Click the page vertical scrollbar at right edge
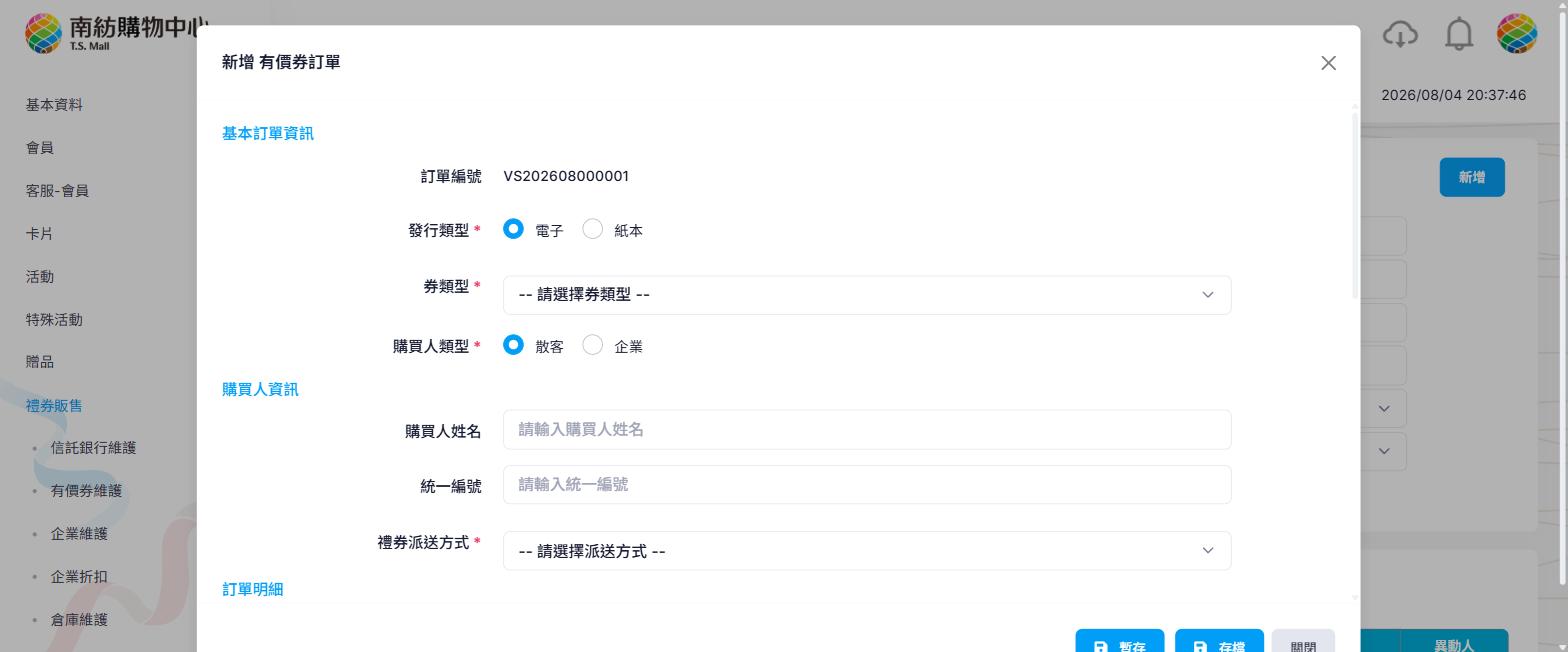Viewport: 1568px width, 652px height. [x=1563, y=300]
